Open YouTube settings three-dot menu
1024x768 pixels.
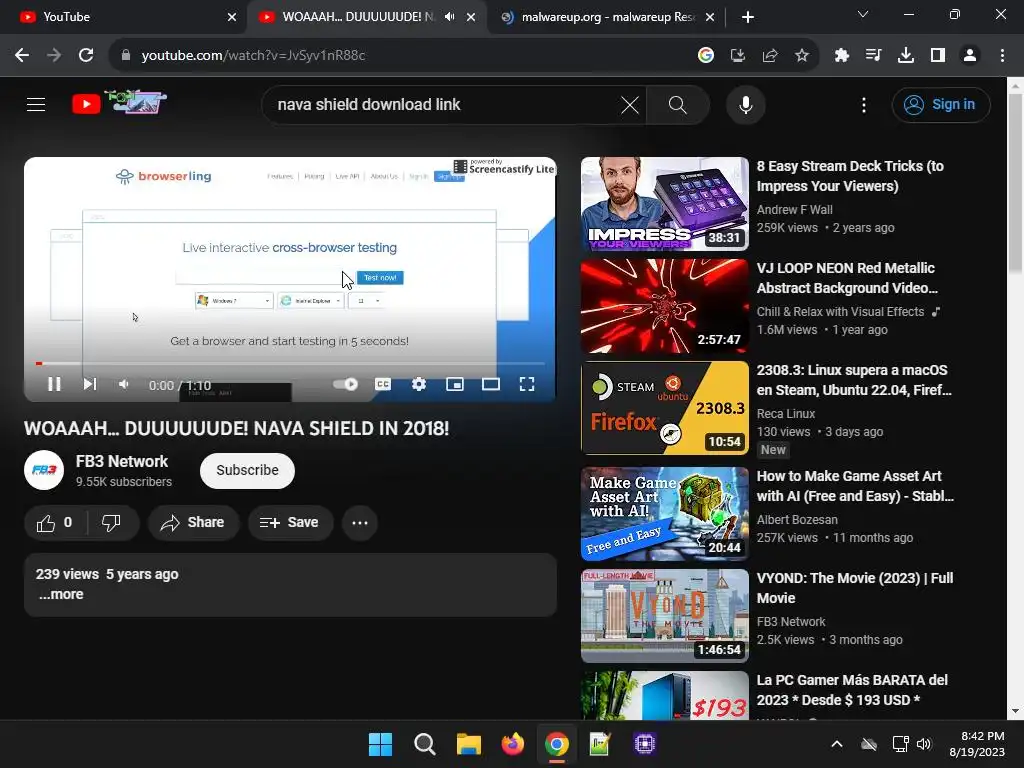863,104
